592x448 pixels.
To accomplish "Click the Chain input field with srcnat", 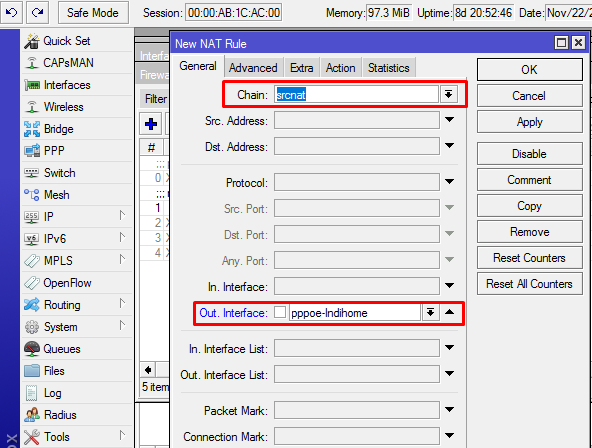I will click(356, 94).
